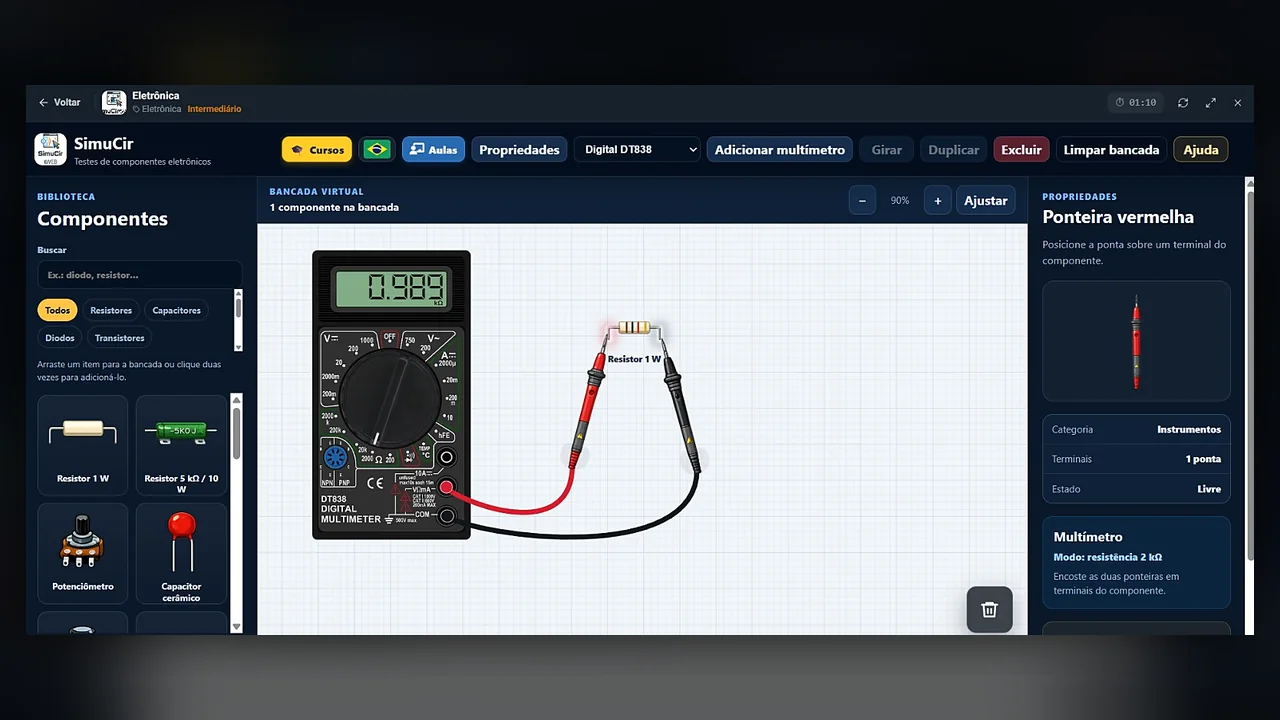The height and width of the screenshot is (720, 1280).
Task: Open the Cursos button
Action: point(317,150)
